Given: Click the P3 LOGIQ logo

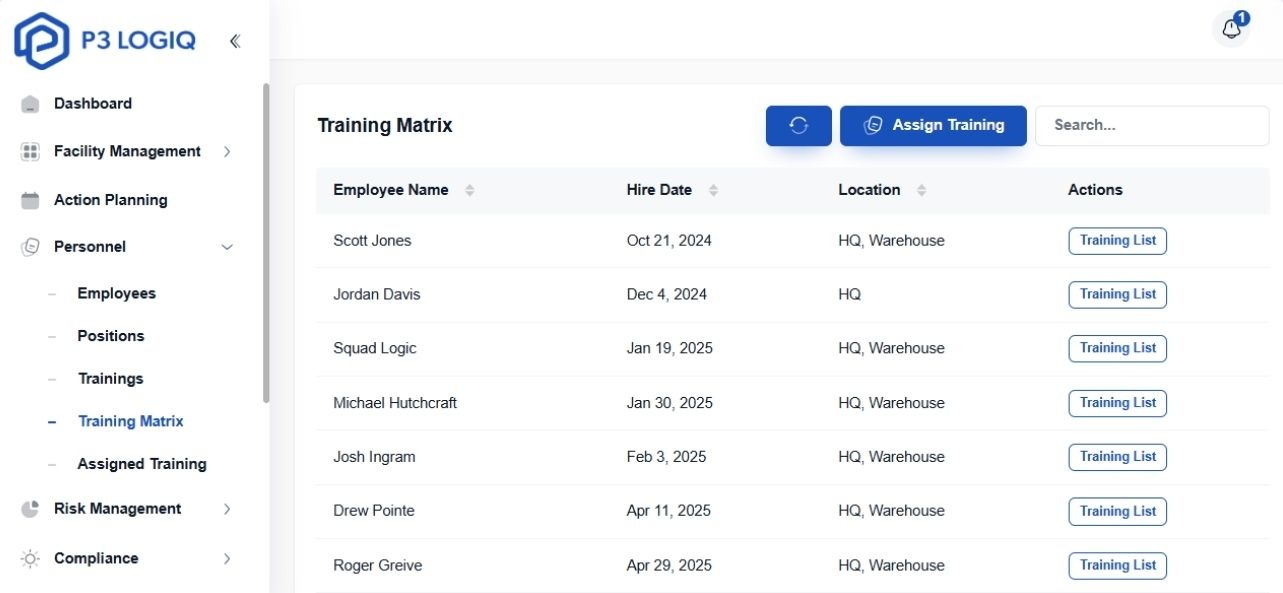Looking at the screenshot, I should pos(105,41).
